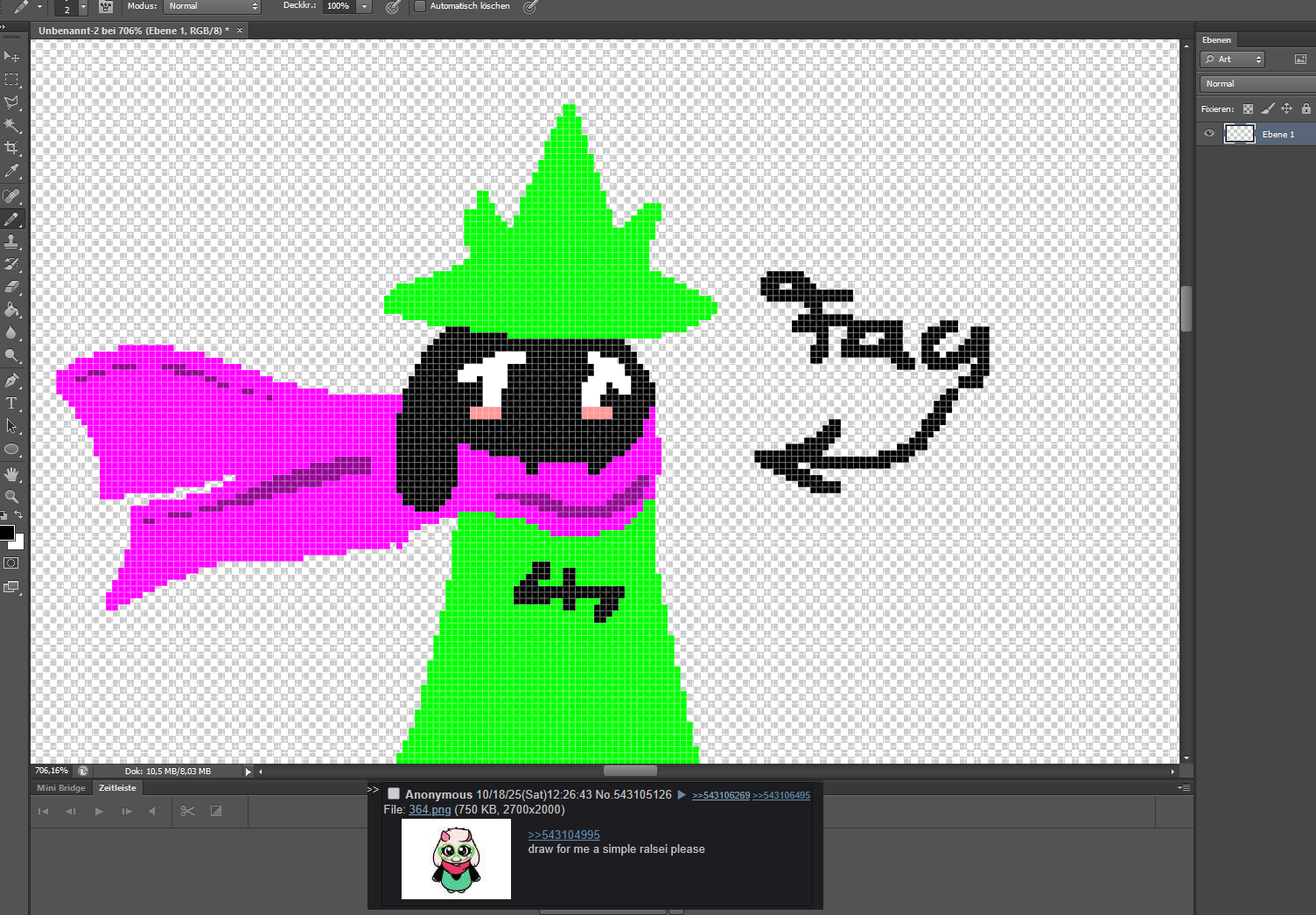Toggle lock transparent pixels

click(1248, 109)
